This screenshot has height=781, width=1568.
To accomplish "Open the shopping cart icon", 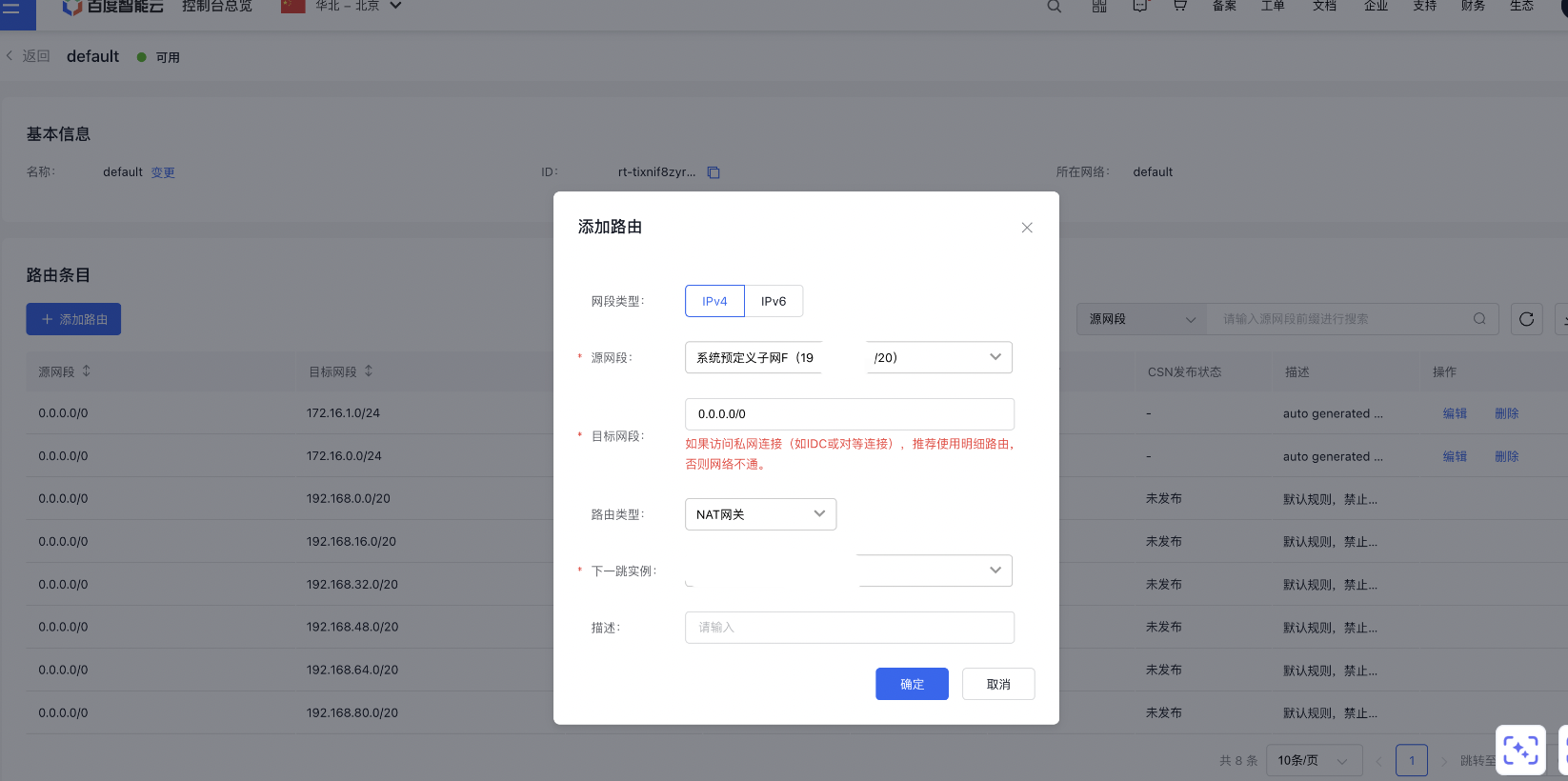I will point(1180,6).
